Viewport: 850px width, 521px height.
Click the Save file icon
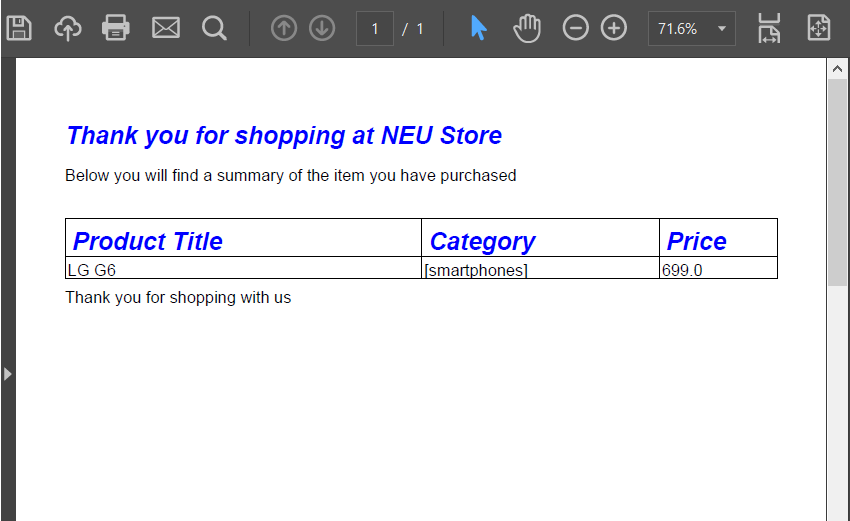(x=19, y=28)
